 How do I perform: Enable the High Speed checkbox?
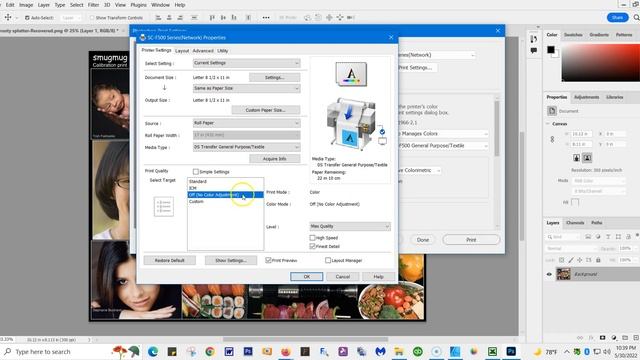[x=312, y=238]
